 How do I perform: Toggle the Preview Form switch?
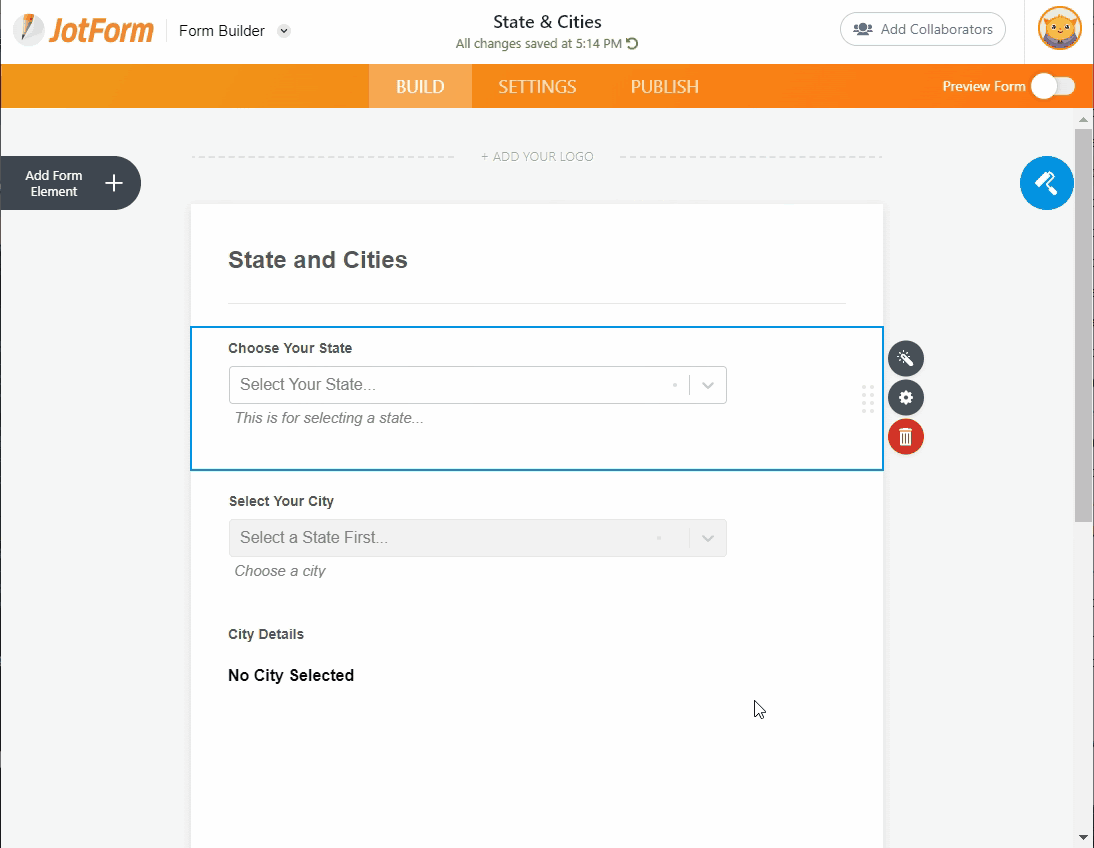click(x=1052, y=86)
